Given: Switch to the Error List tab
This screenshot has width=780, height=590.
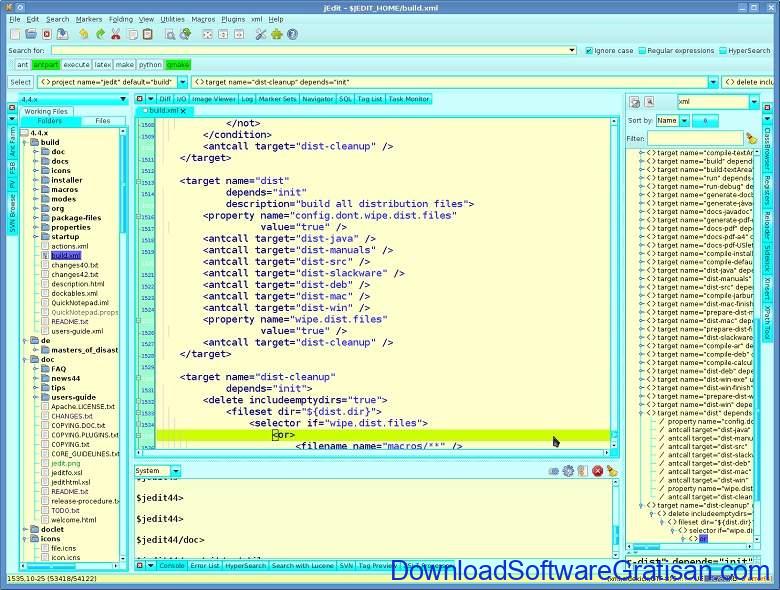Looking at the screenshot, I should click(x=204, y=566).
